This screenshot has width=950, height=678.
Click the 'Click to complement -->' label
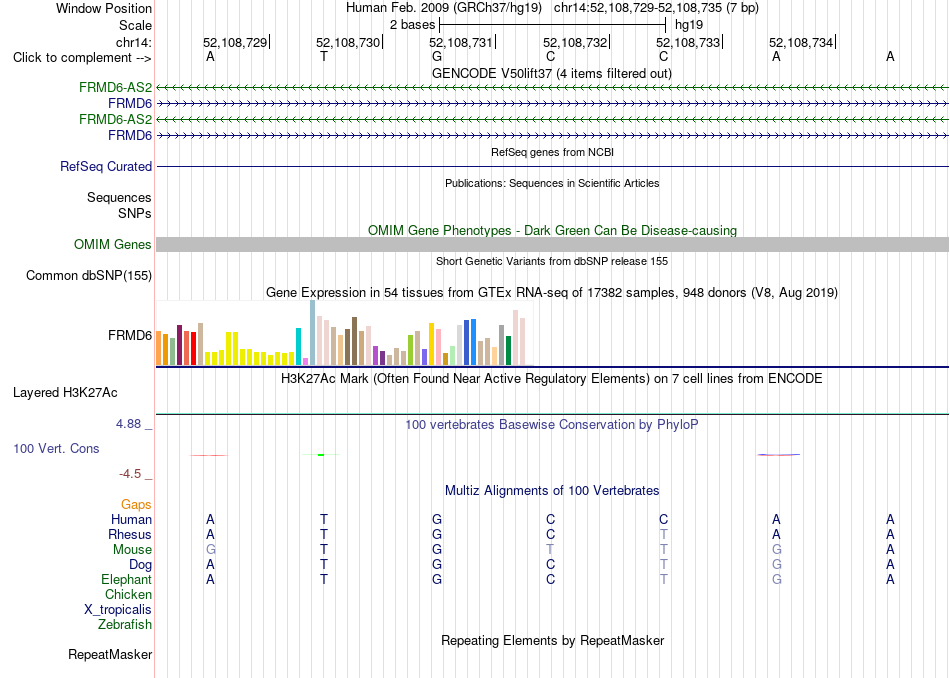point(82,58)
